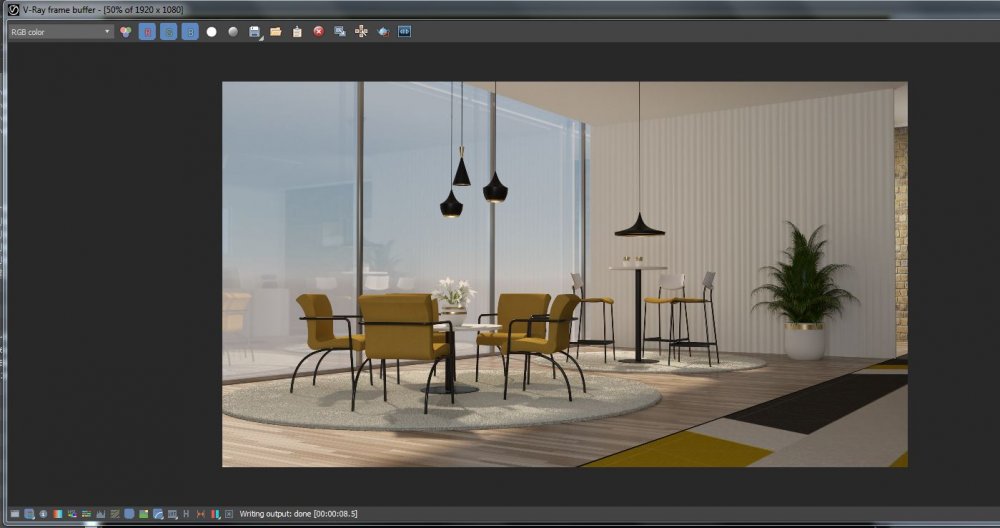Viewport: 1000px width, 528px height.
Task: Open the histogram icon in status bar
Action: click(101, 514)
